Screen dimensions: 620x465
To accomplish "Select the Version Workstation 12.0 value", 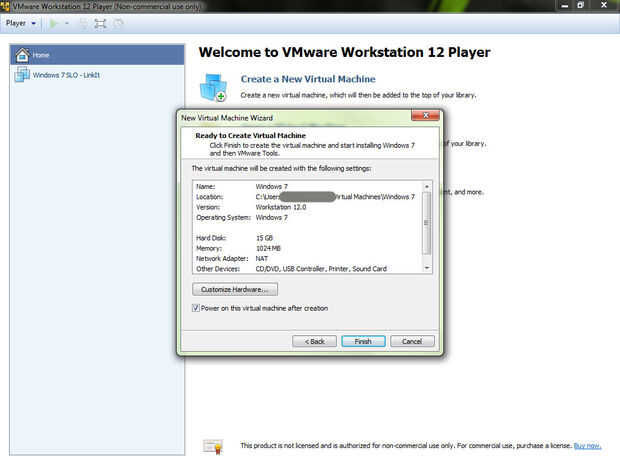I will (x=281, y=207).
